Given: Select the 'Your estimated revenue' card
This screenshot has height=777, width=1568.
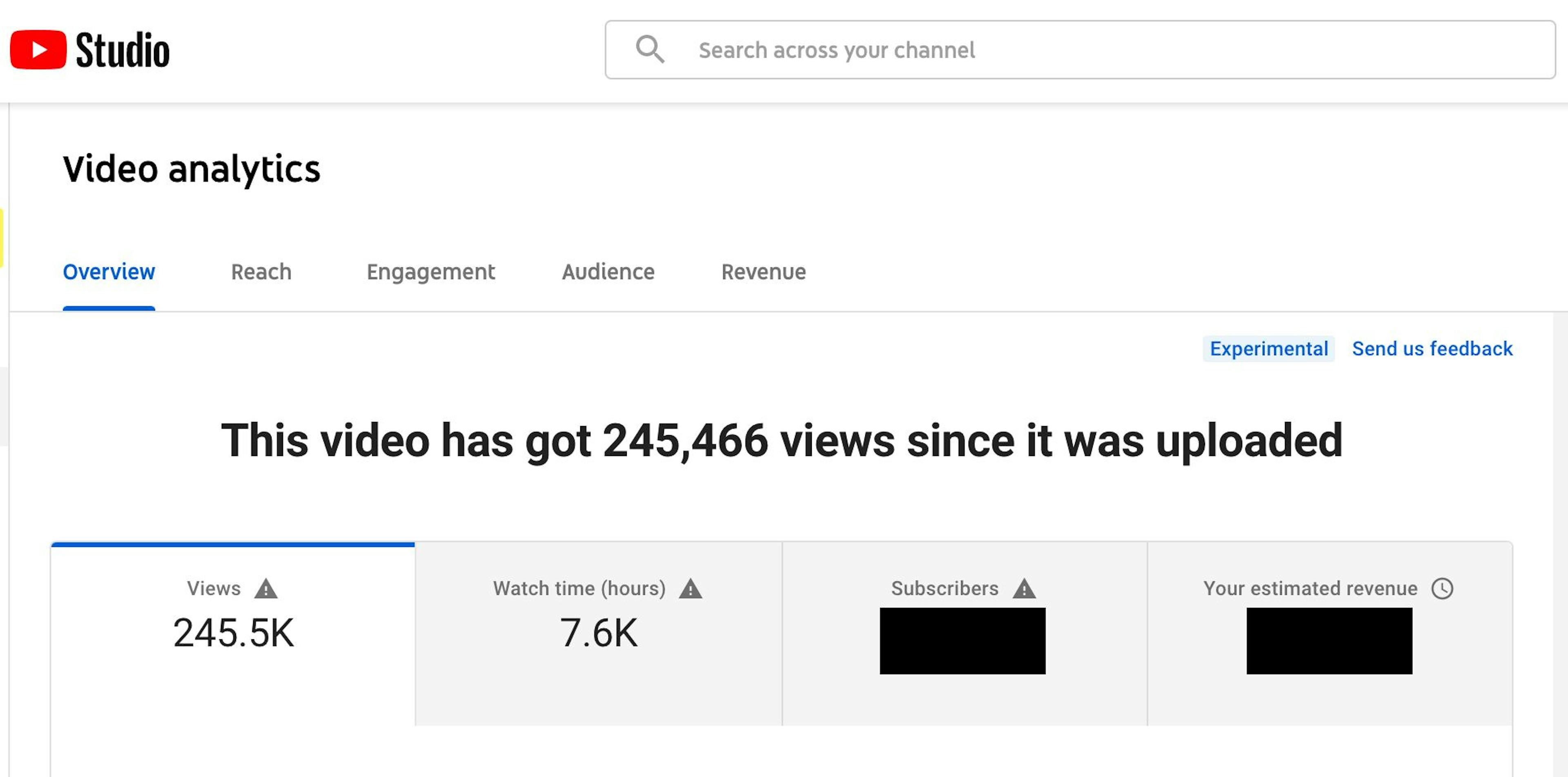Looking at the screenshot, I should (1330, 633).
